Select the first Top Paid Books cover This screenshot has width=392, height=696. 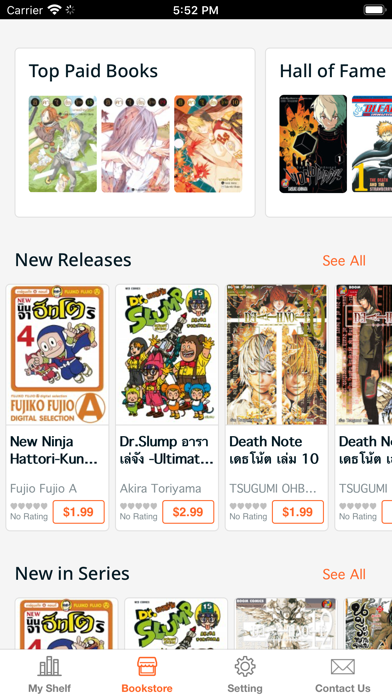coord(63,144)
